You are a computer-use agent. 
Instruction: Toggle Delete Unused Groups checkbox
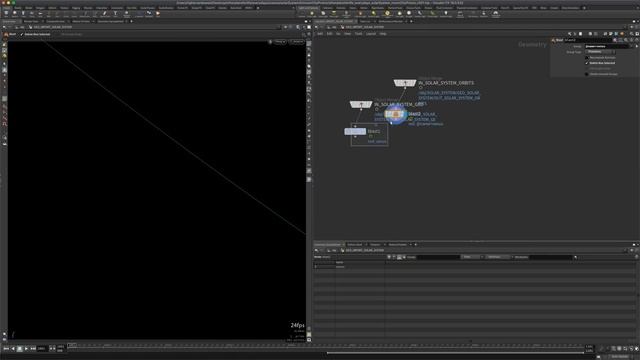[587, 74]
